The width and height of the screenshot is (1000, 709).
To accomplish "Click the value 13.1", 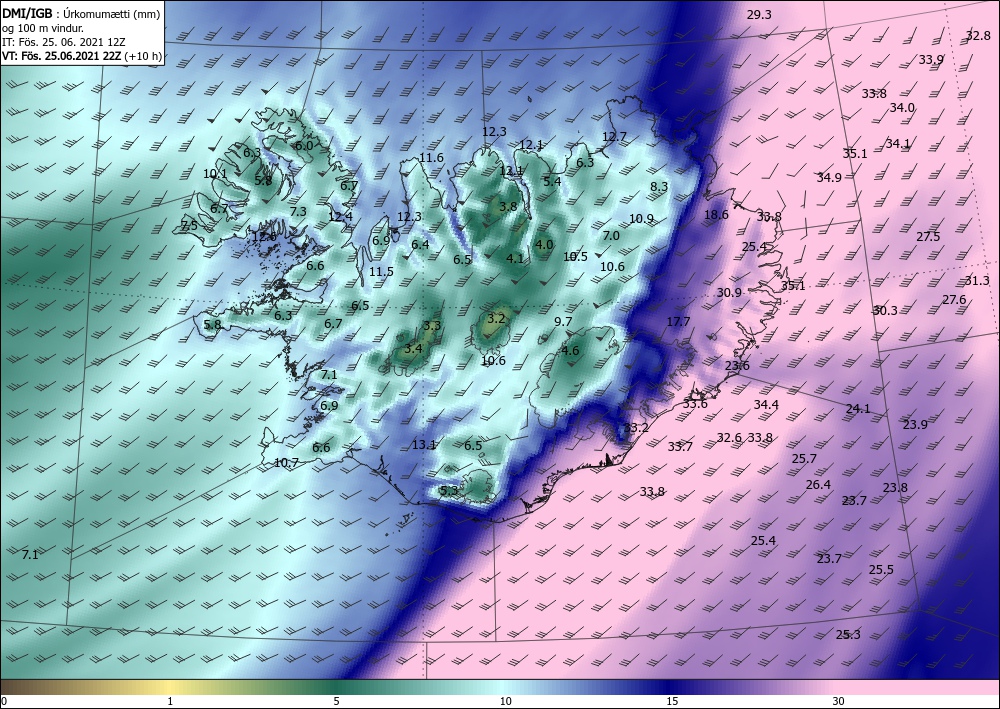I will point(424,445).
